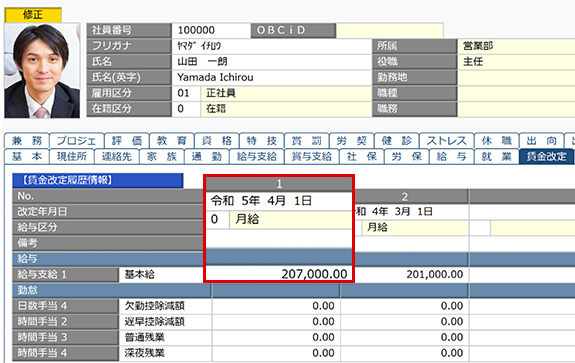575x363 pixels.
Task: Open the 賃金改定 tab
Action: coord(546,157)
